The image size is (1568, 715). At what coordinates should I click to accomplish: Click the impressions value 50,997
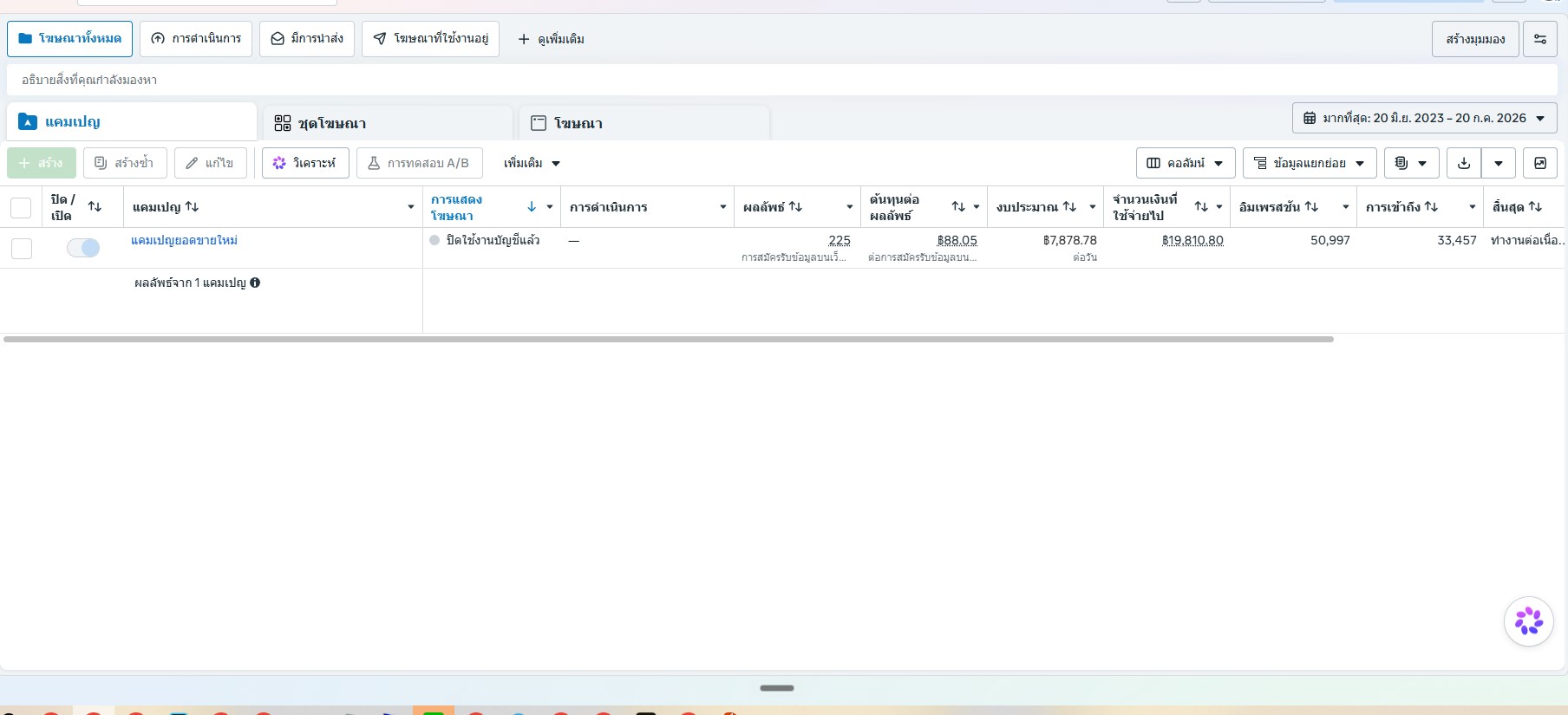click(1330, 240)
